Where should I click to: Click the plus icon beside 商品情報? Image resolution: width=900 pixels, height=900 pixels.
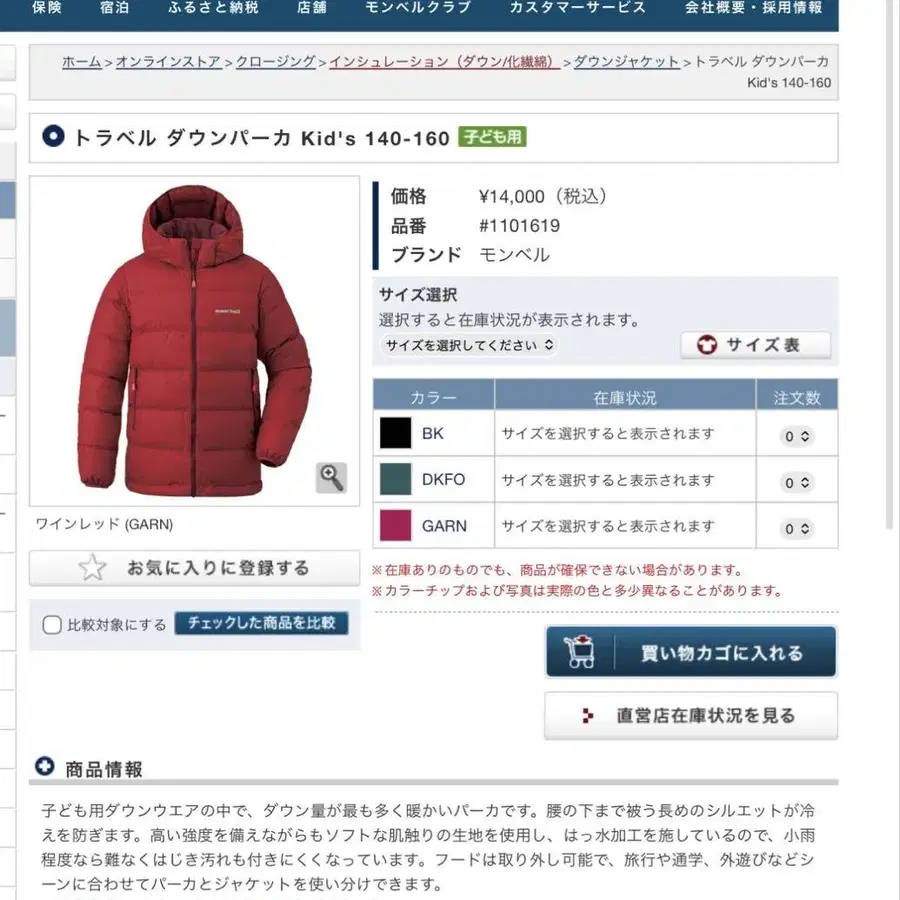(x=44, y=766)
